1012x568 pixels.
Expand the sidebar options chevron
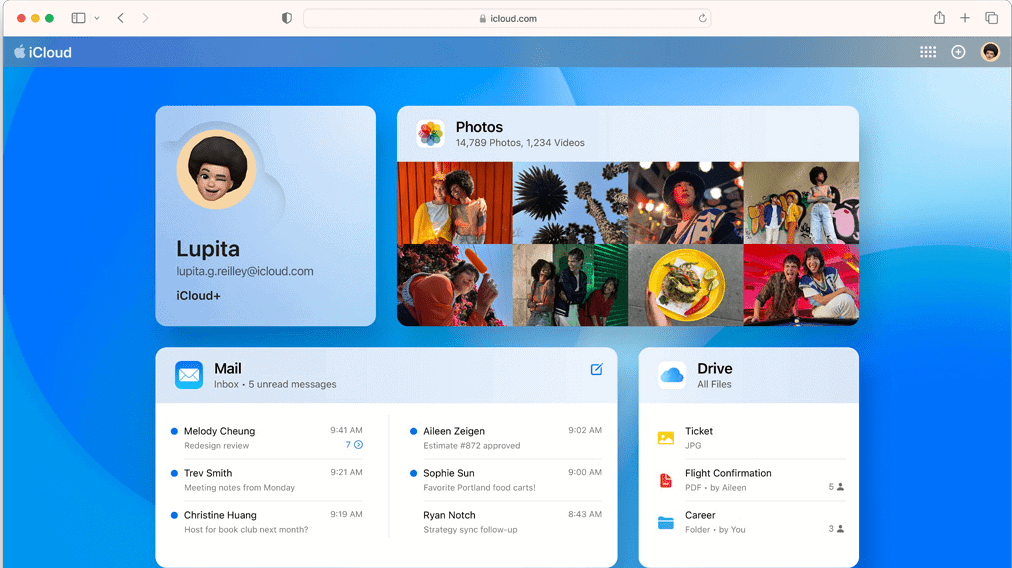[97, 18]
